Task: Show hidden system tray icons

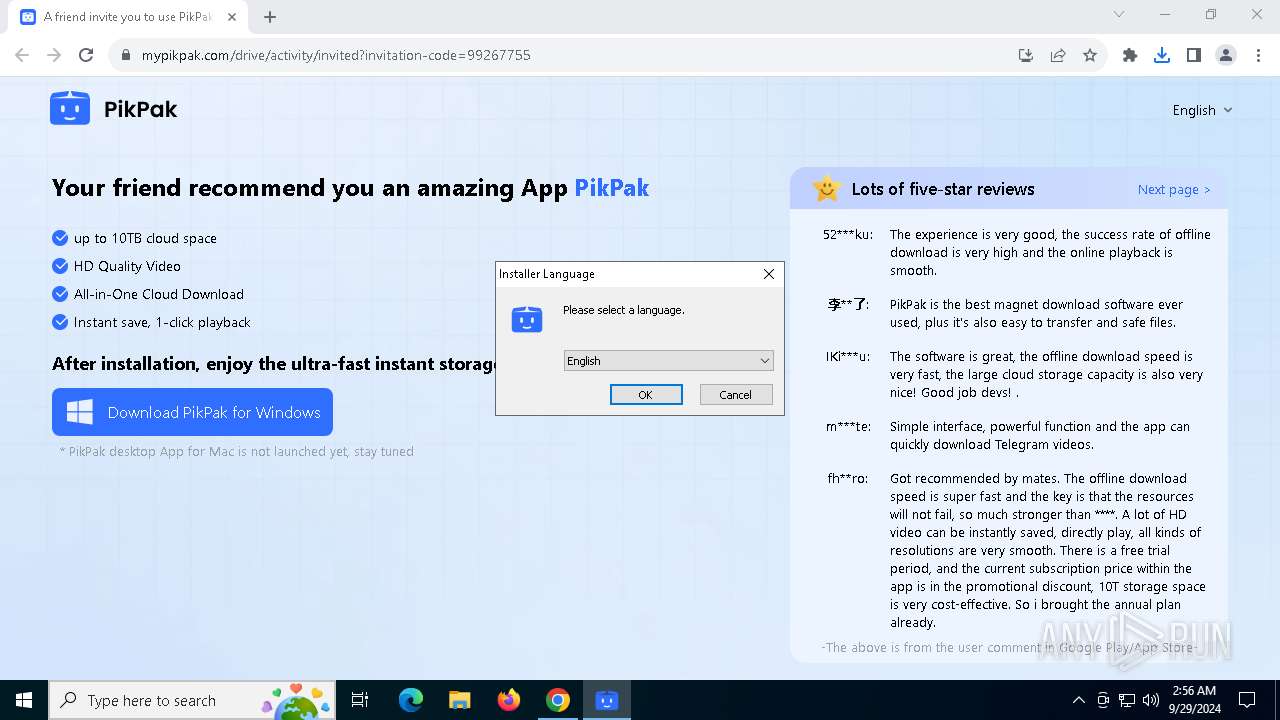Action: (x=1079, y=700)
